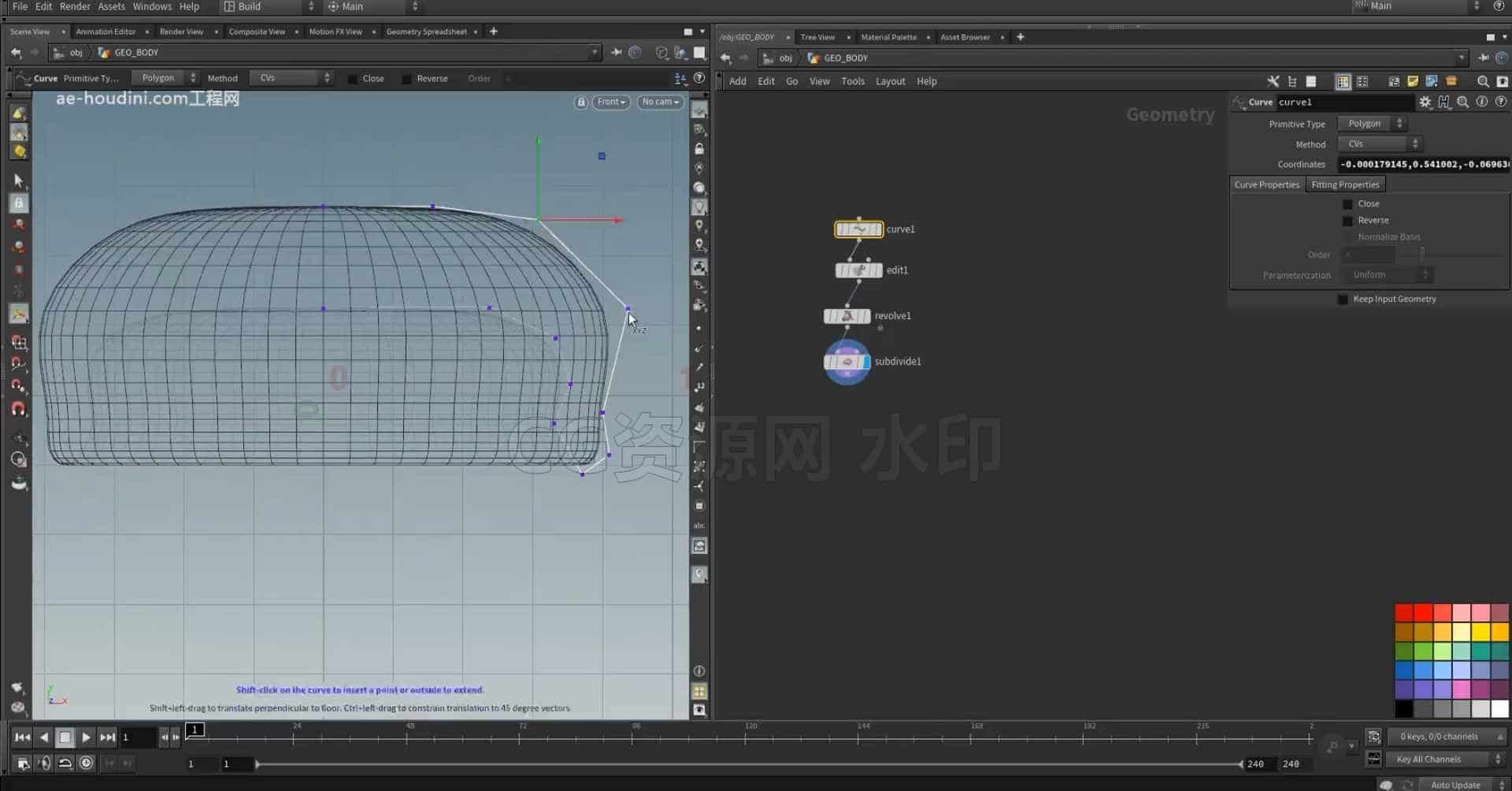Click the Coordinates input field

click(x=1424, y=165)
